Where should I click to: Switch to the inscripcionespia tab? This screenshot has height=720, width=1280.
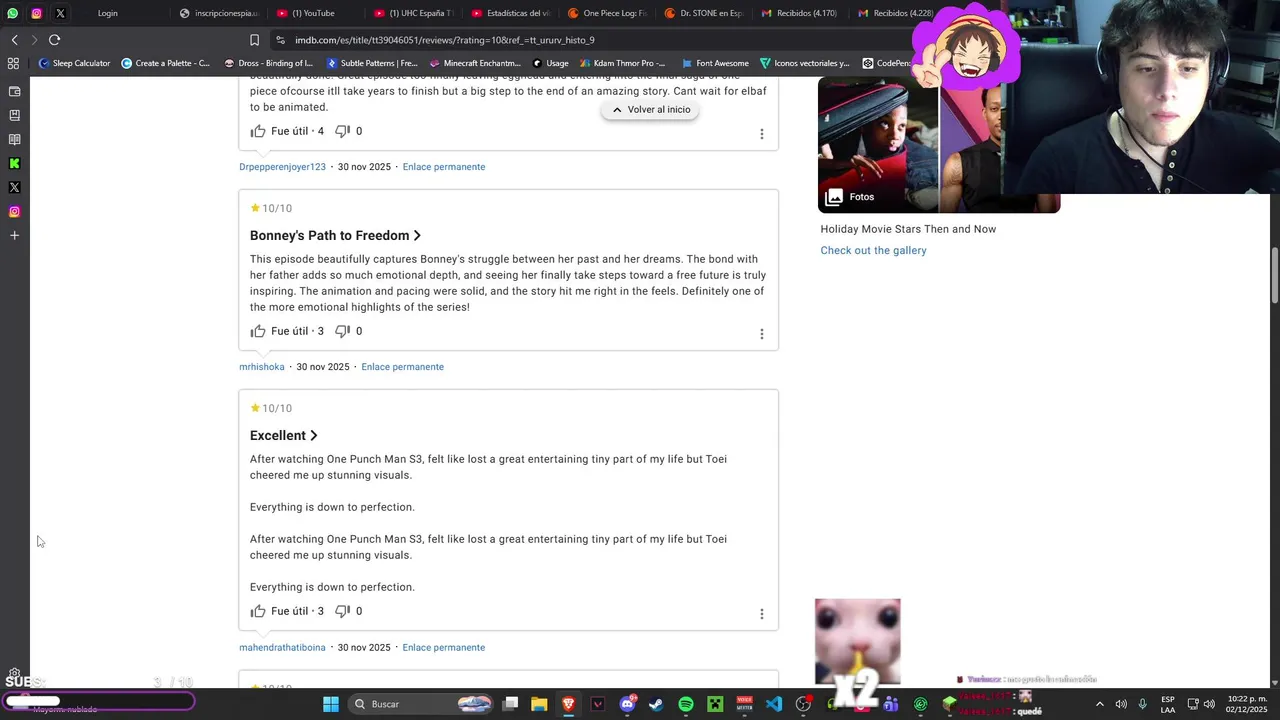coord(219,13)
